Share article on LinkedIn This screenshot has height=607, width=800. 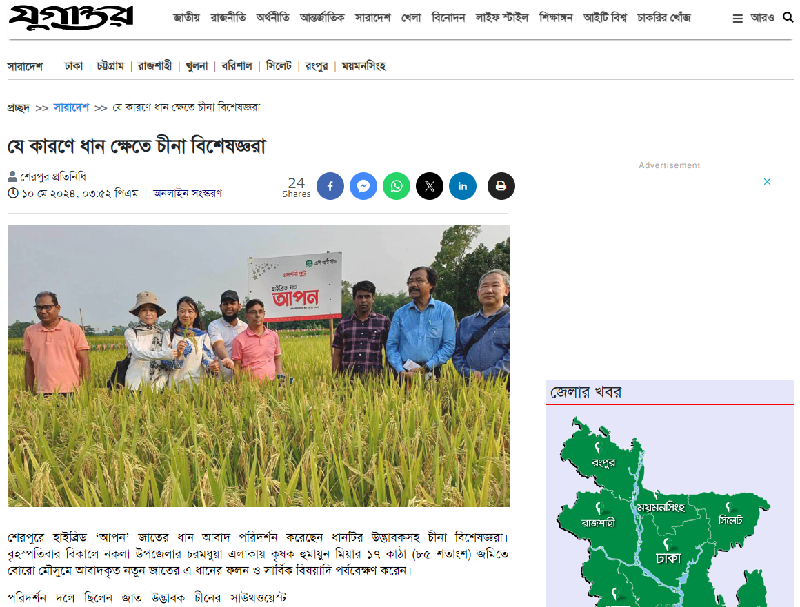(x=463, y=186)
